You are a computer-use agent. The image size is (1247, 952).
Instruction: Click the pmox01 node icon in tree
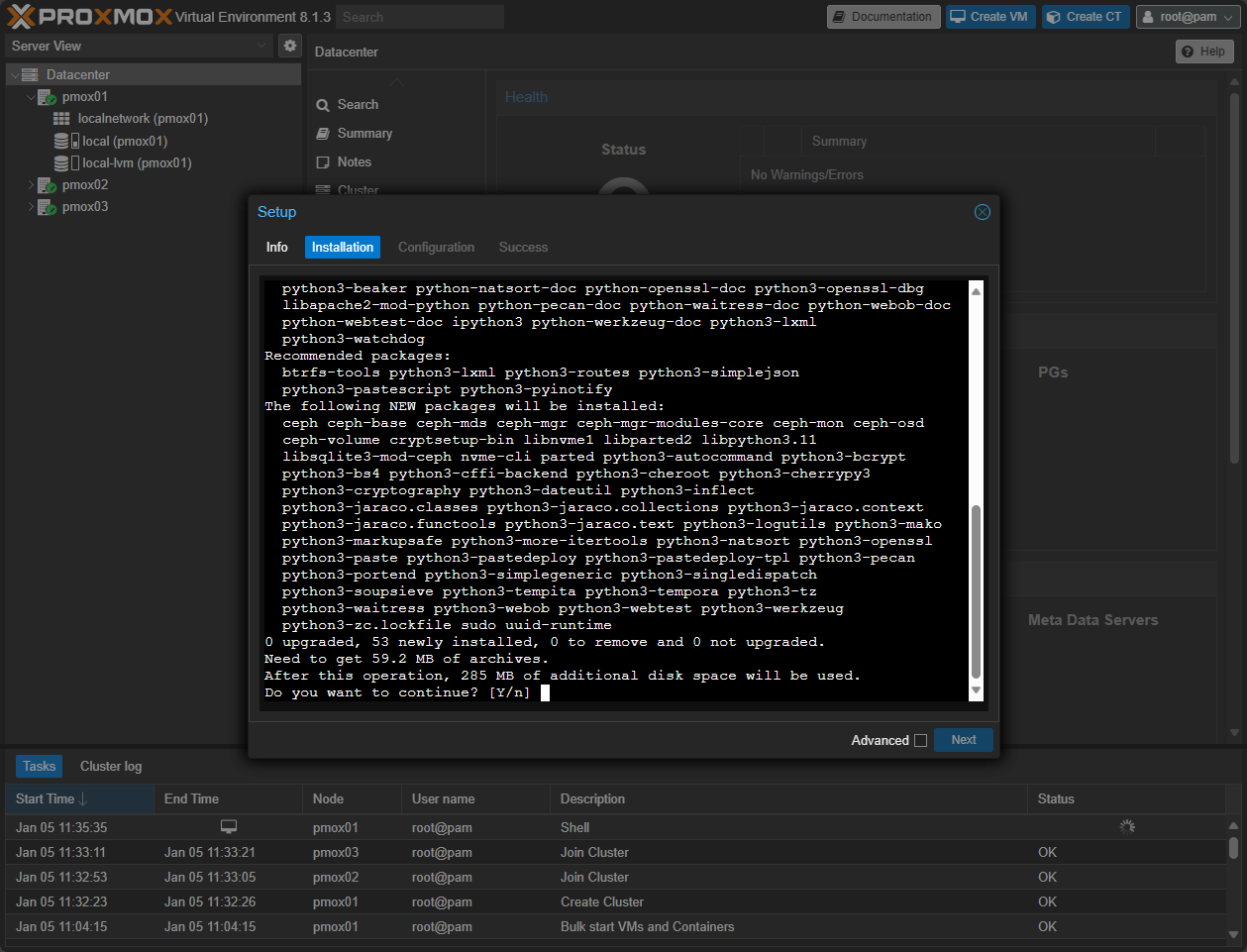point(47,97)
